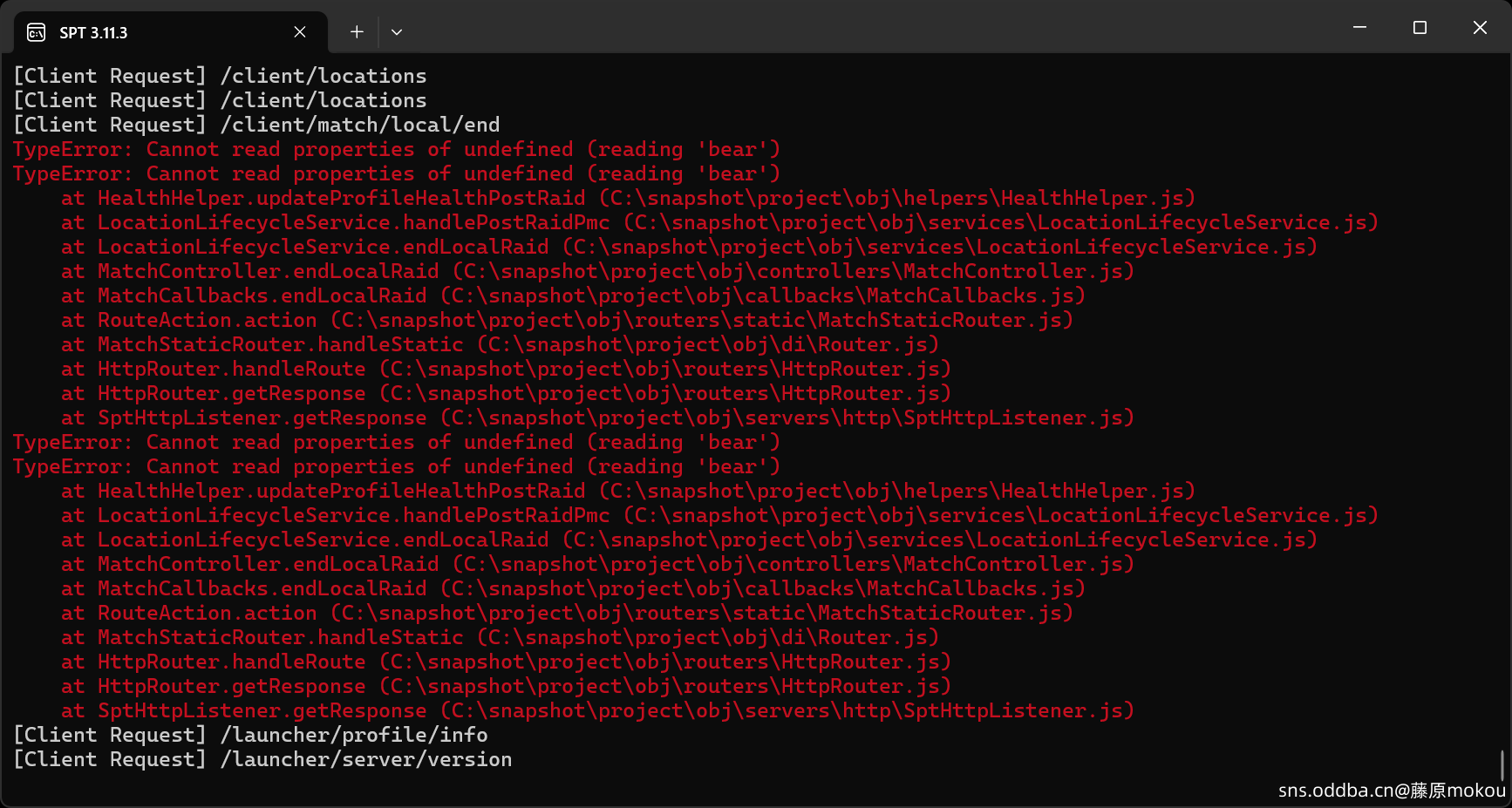Click the /launcher/server/version request line
The height and width of the screenshot is (808, 1512).
[262, 759]
